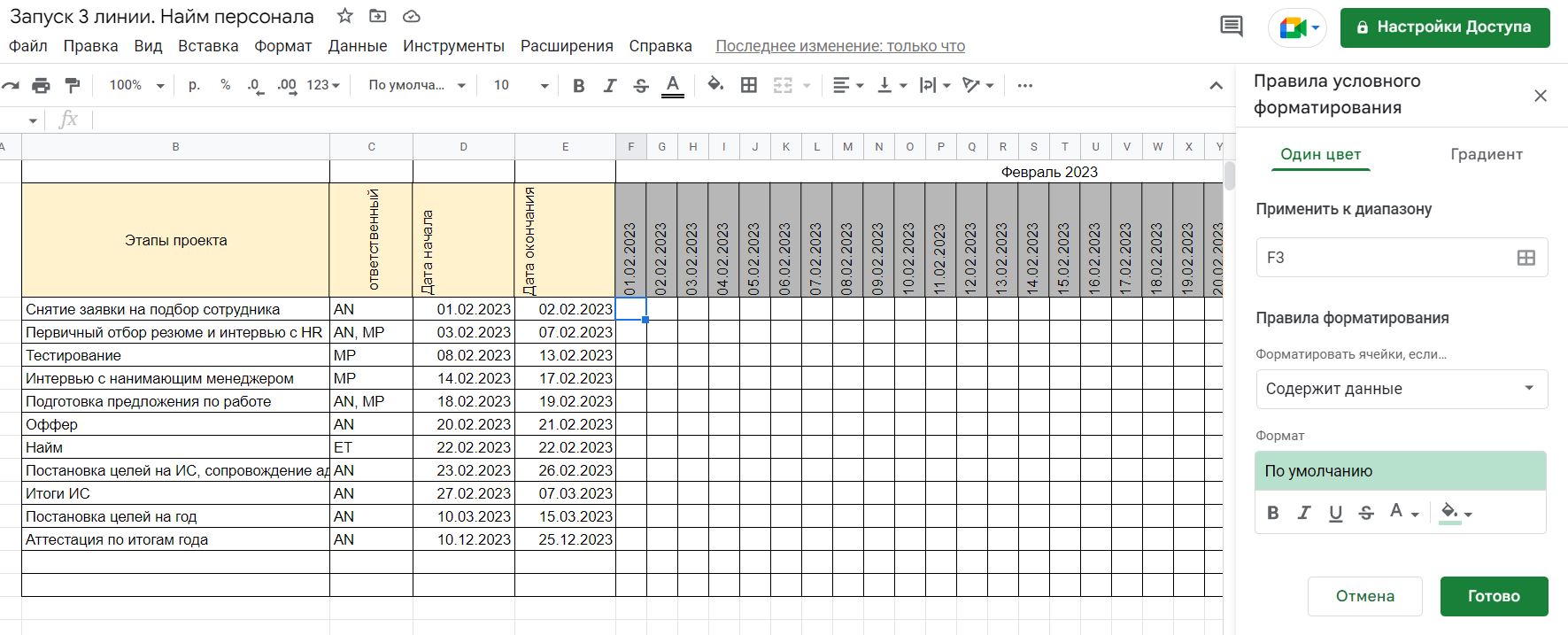This screenshot has width=1568, height=635.
Task: Toggle underline in the rule format
Action: coord(1335,513)
